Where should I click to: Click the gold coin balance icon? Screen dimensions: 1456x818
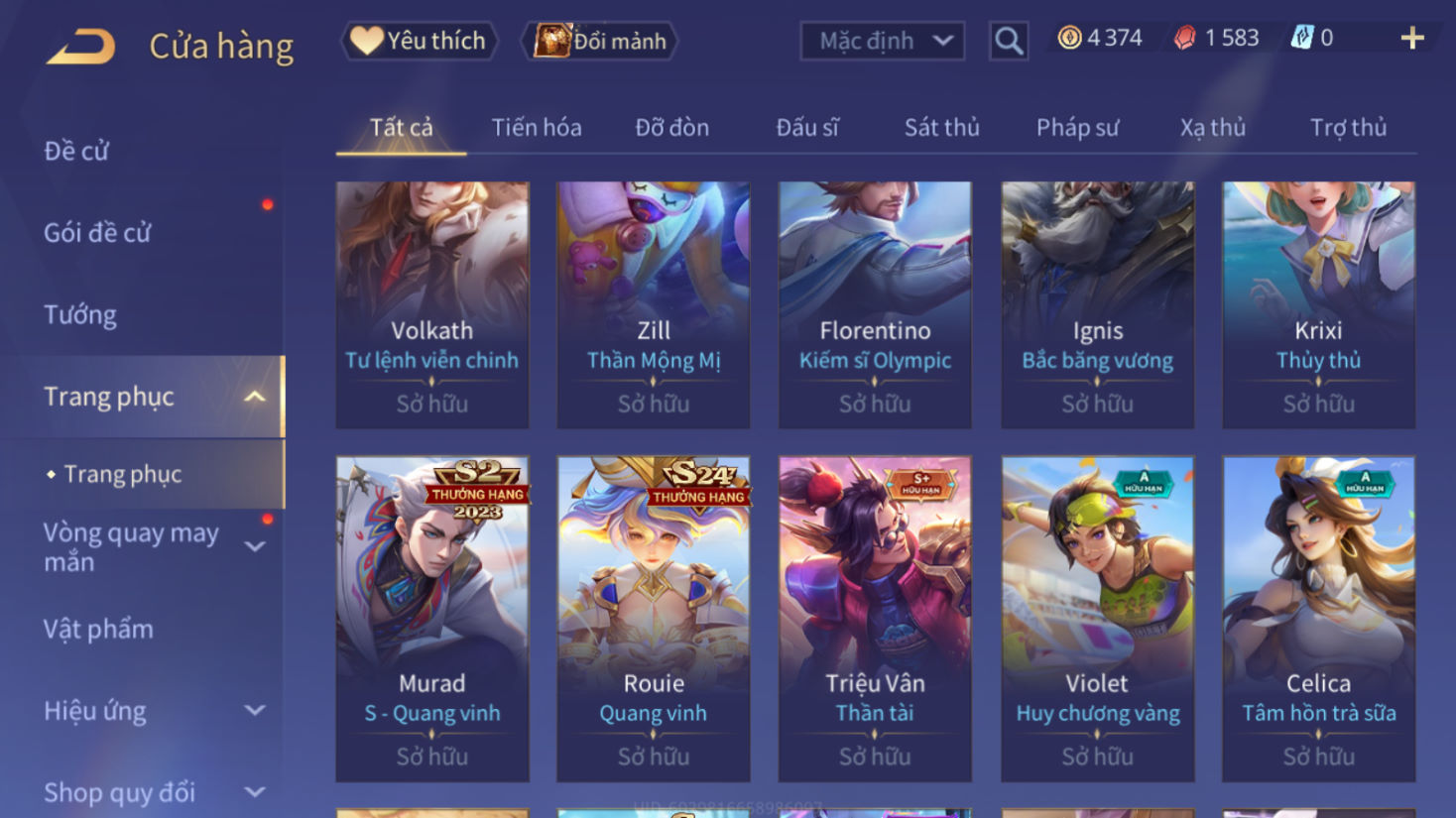click(1069, 39)
